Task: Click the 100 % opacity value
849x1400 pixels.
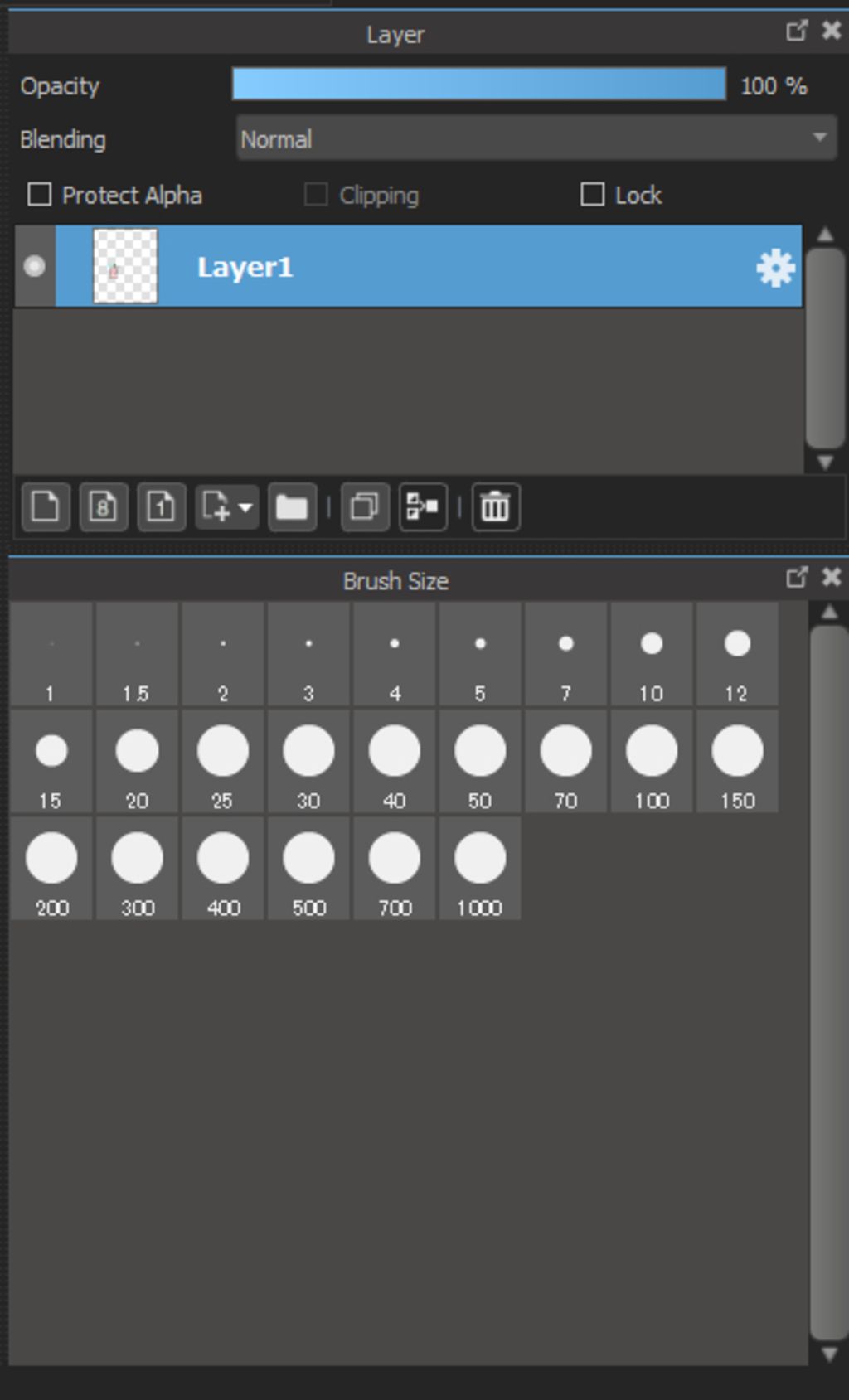Action: [x=773, y=85]
